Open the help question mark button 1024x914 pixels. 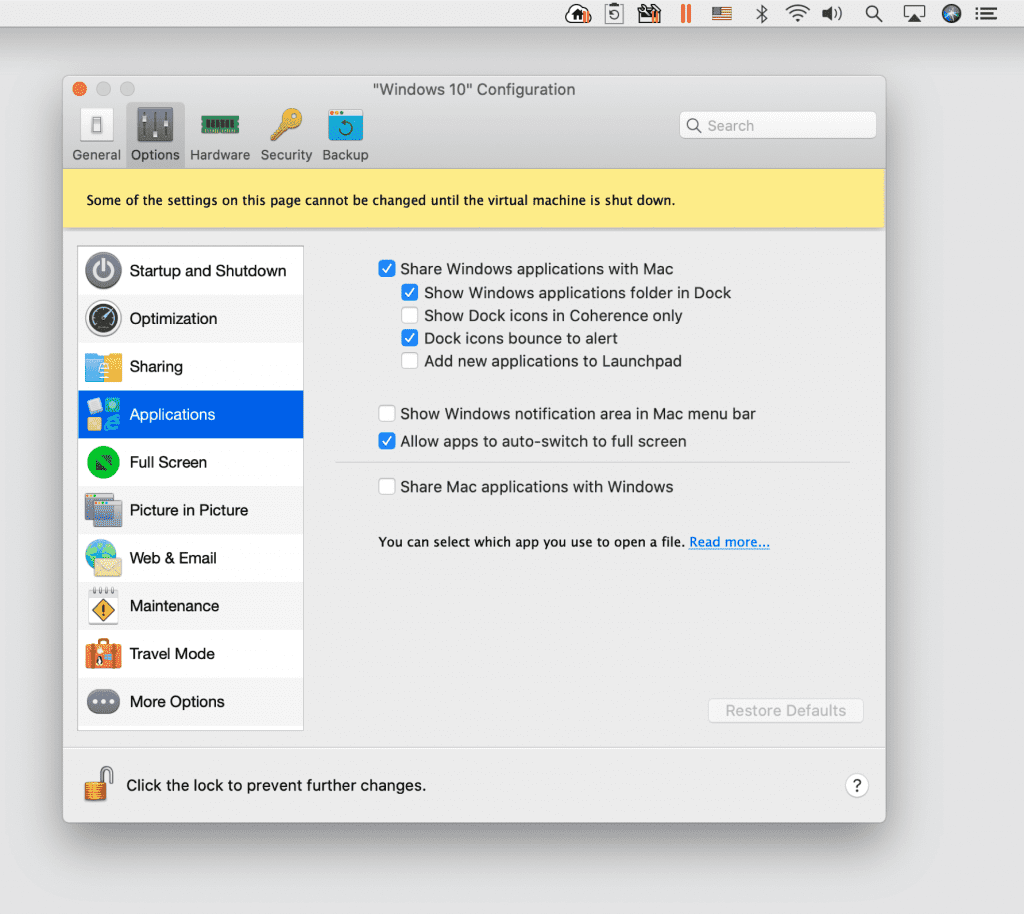pyautogui.click(x=856, y=785)
